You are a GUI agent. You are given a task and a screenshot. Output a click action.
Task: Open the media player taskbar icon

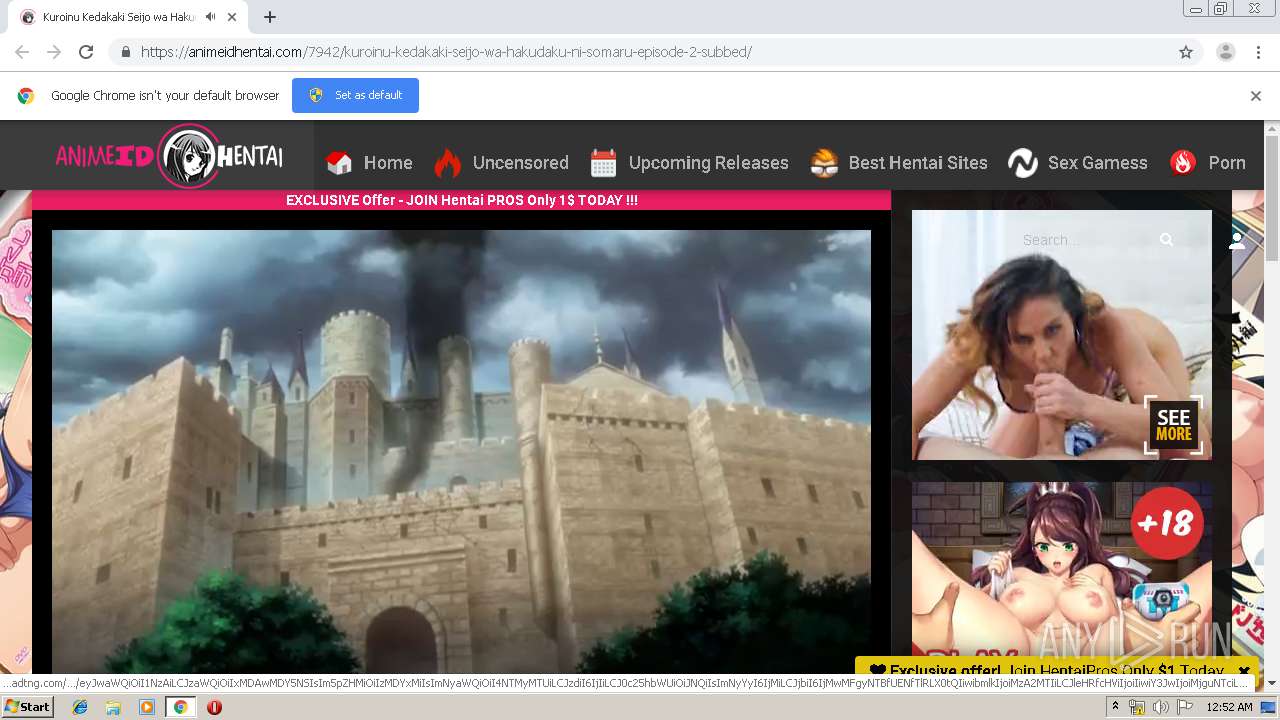pos(147,707)
